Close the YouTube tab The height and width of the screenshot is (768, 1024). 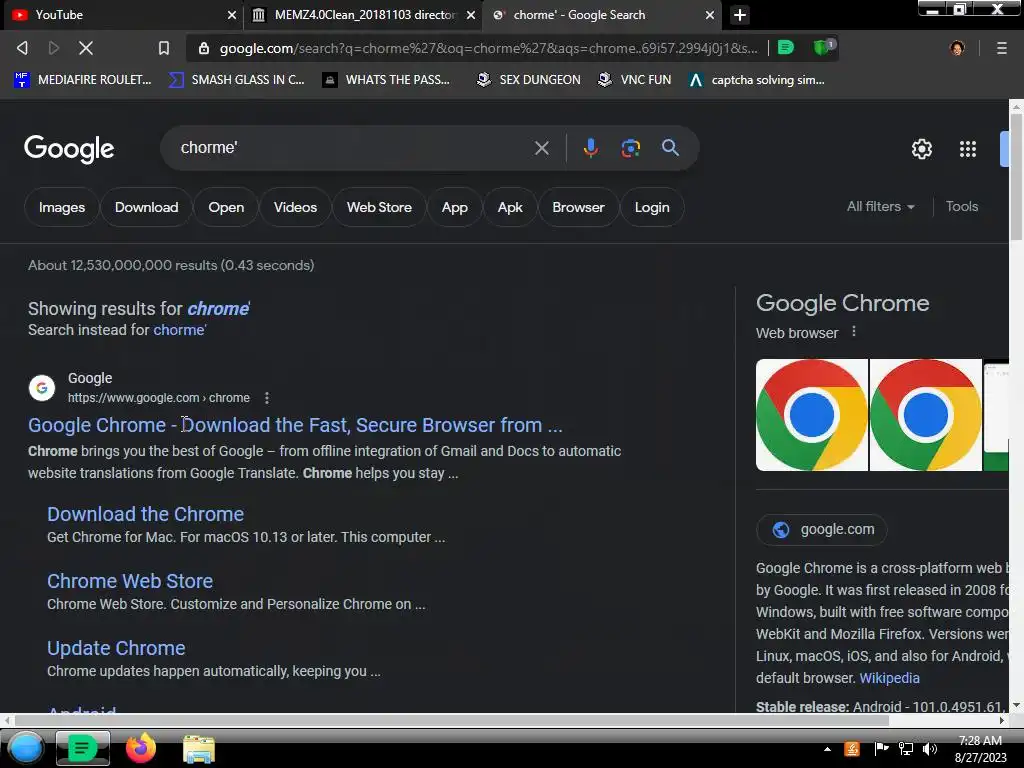(232, 14)
